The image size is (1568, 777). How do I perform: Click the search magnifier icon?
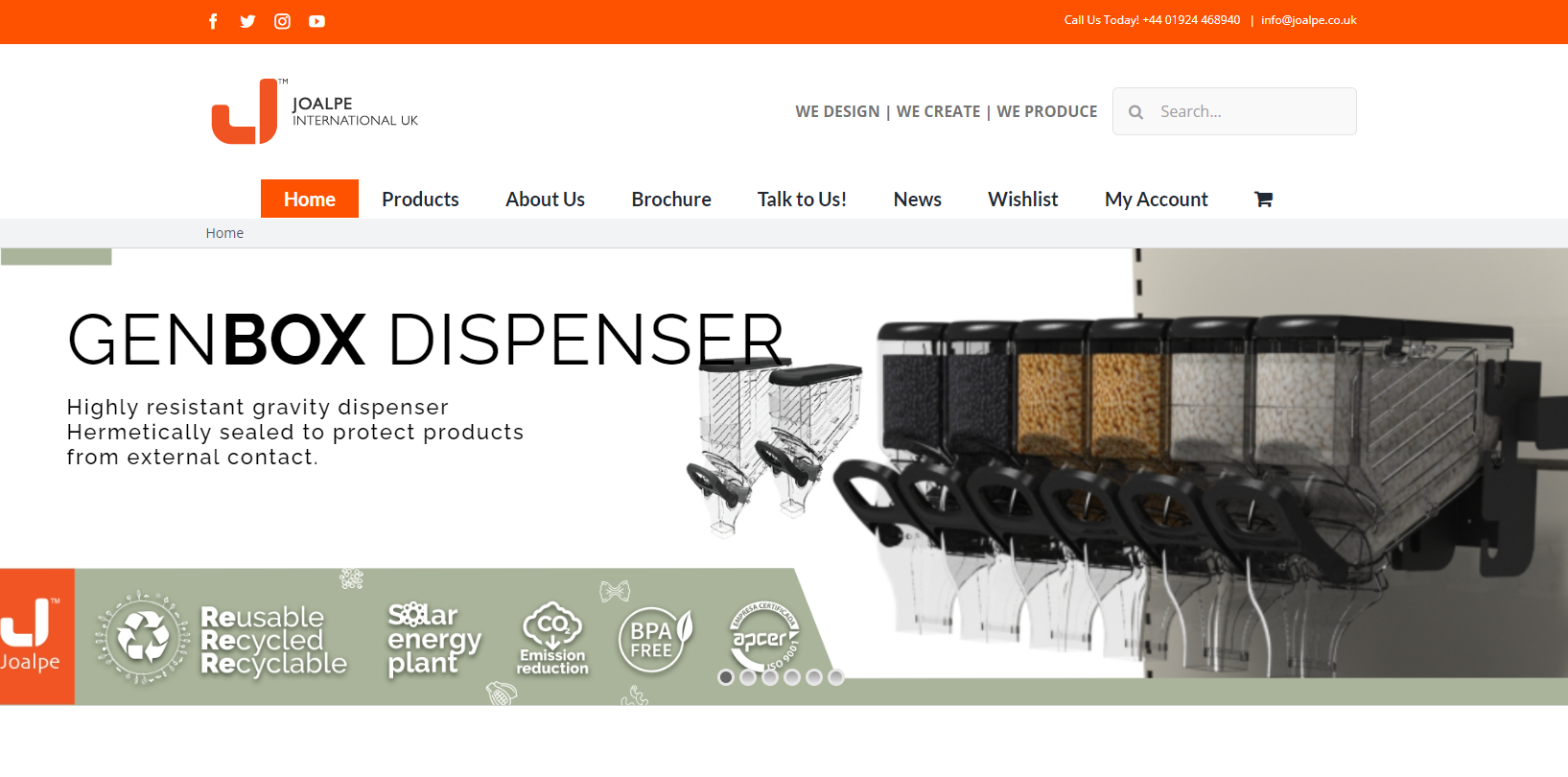pyautogui.click(x=1135, y=112)
